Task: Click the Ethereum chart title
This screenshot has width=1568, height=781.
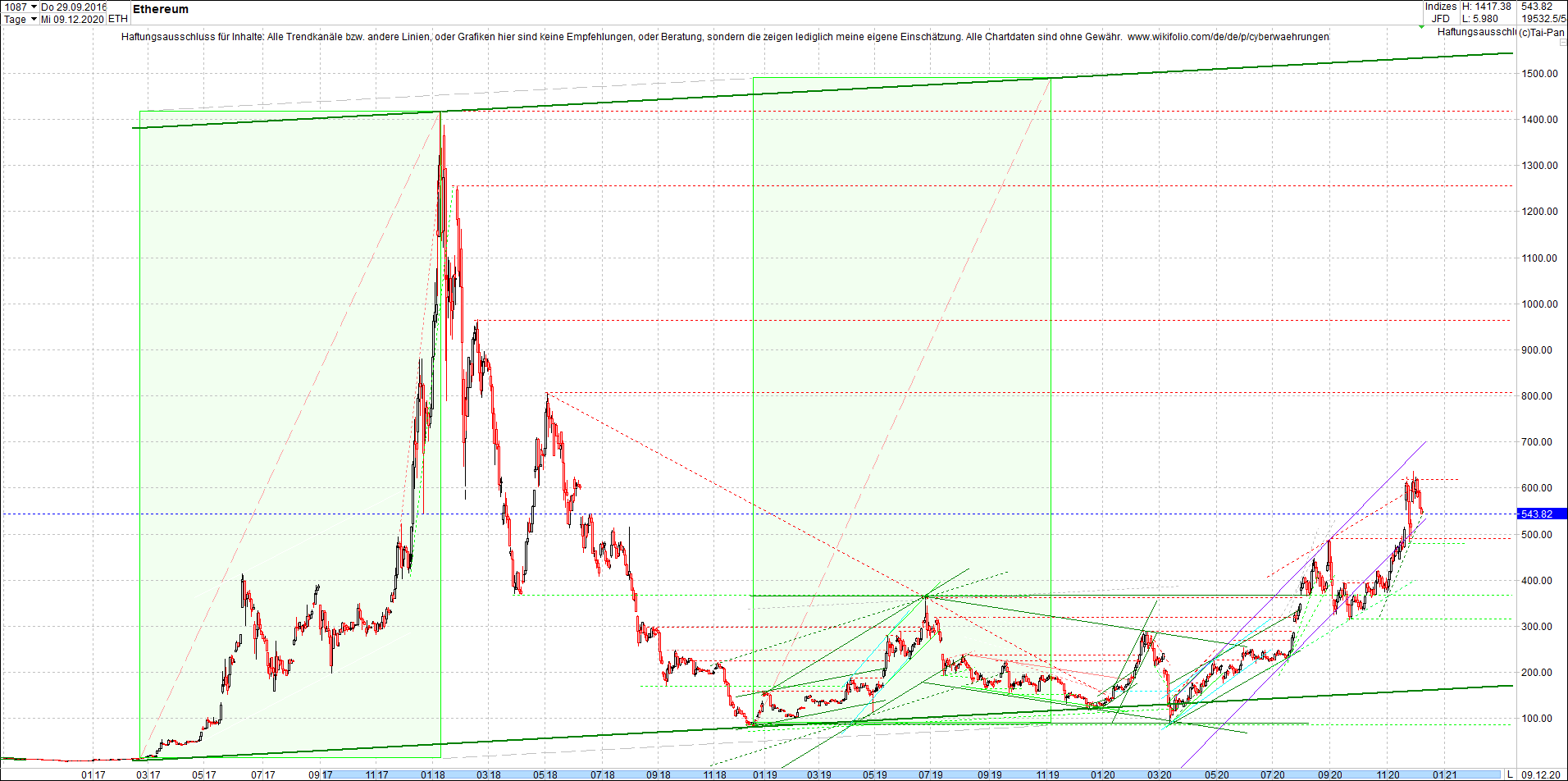Action: (x=161, y=9)
